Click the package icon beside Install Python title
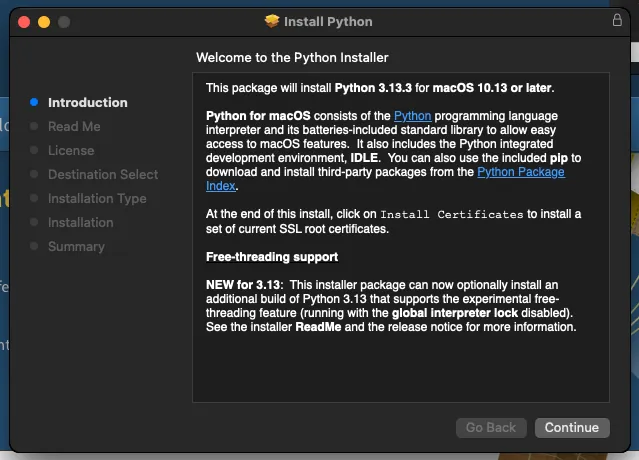Screen dimensions: 639x460 click(x=272, y=21)
